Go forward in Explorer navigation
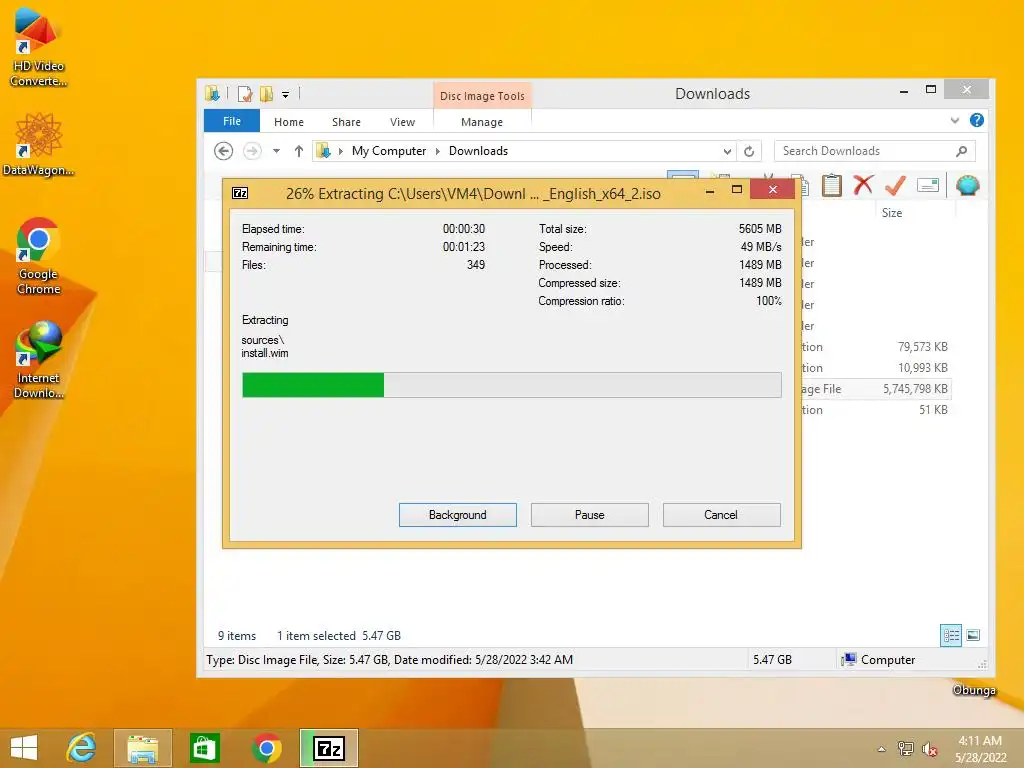 pos(252,151)
